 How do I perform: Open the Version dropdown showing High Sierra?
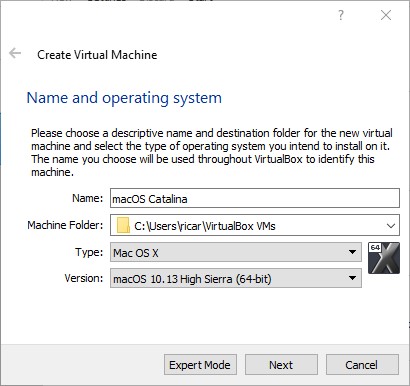pos(236,278)
